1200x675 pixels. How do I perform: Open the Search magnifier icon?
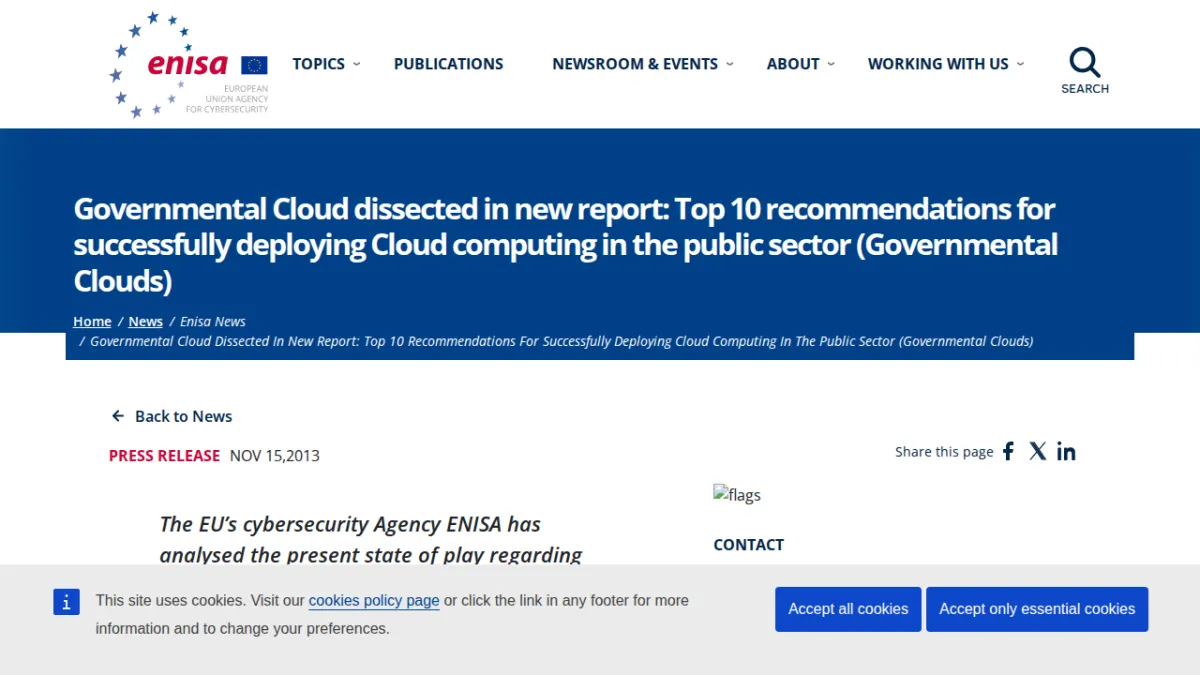pos(1085,62)
